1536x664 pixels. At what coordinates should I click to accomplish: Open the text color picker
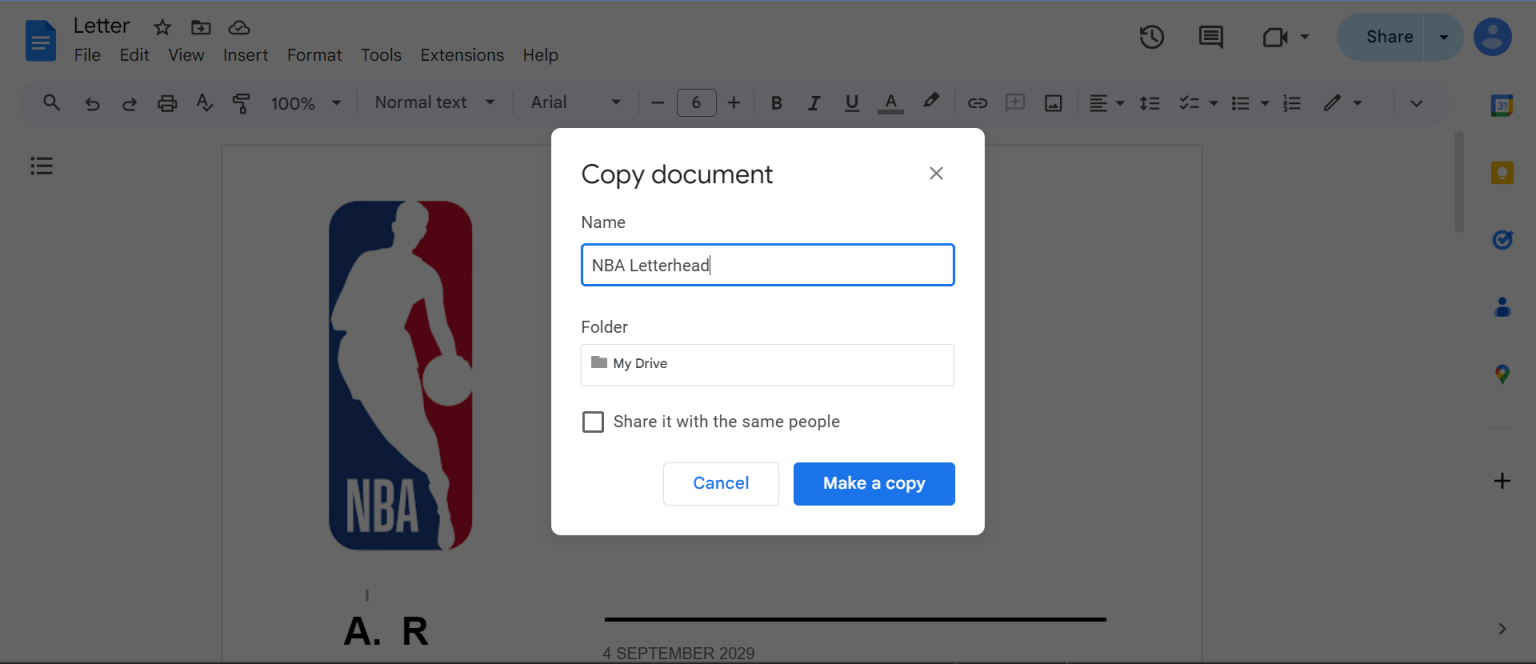click(890, 102)
